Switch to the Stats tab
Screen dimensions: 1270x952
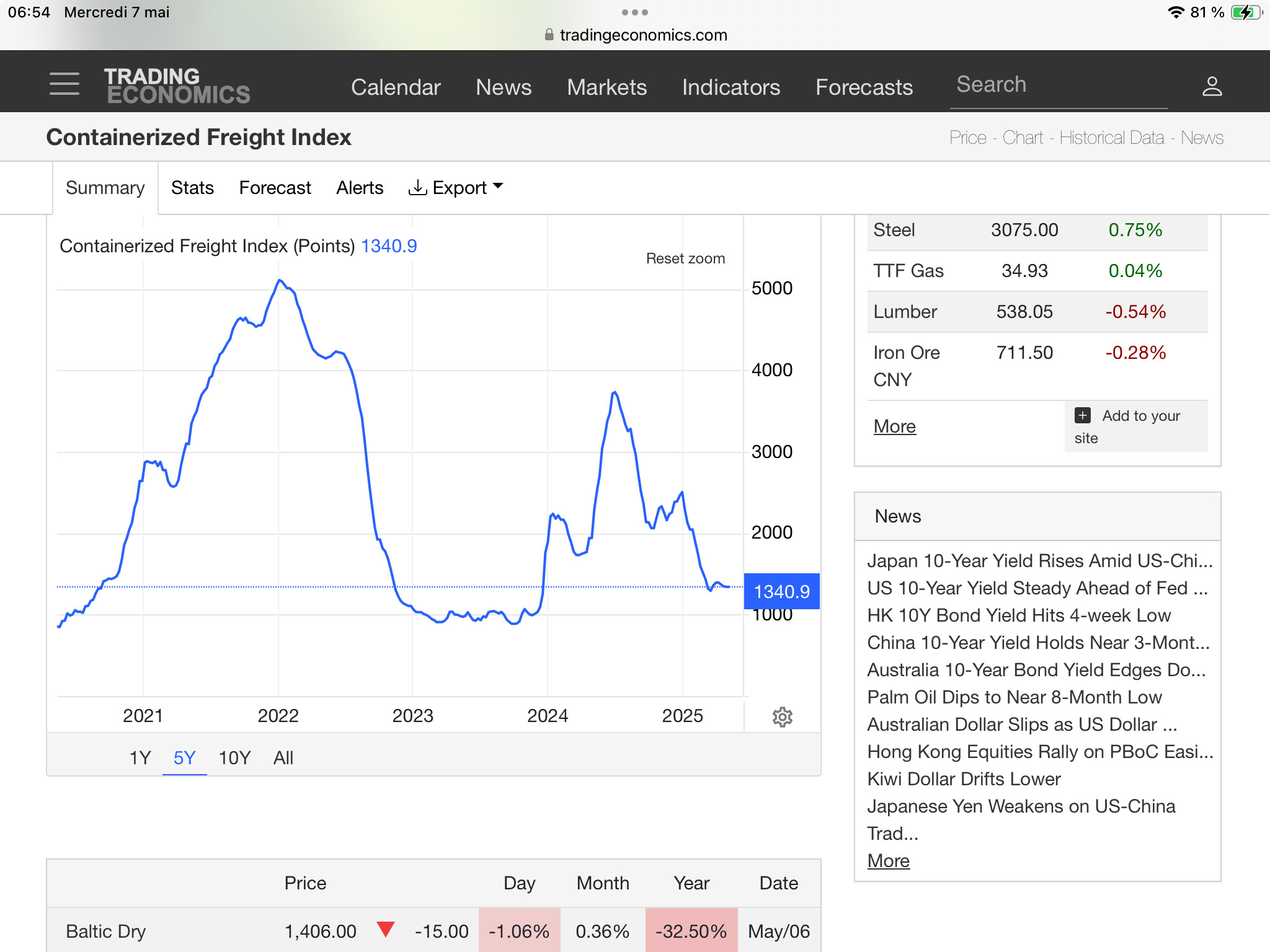tap(192, 188)
